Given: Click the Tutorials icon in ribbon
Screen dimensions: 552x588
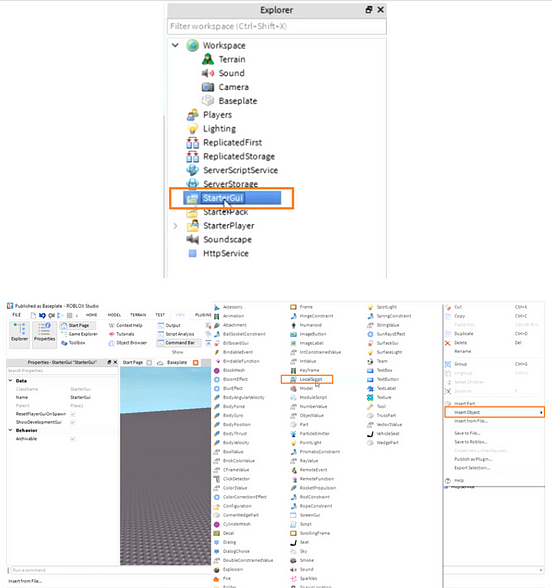Looking at the screenshot, I should [x=111, y=334].
